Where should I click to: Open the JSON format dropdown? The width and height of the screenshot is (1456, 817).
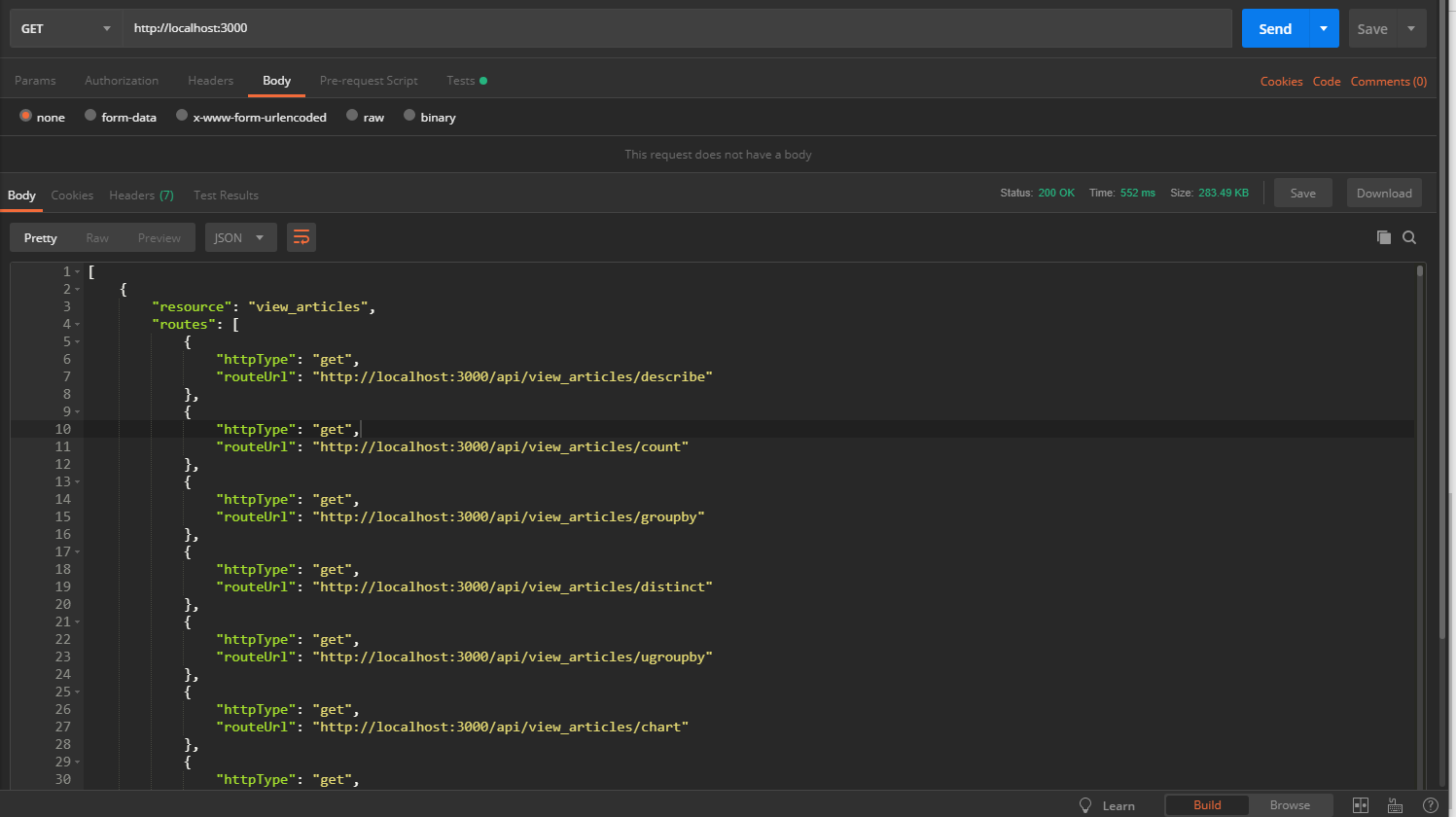tap(240, 237)
